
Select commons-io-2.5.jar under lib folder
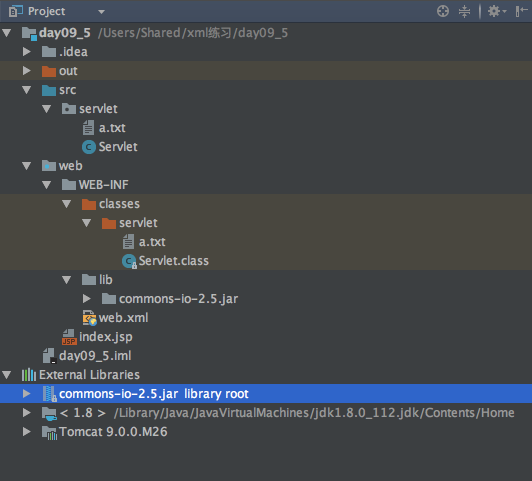point(178,299)
